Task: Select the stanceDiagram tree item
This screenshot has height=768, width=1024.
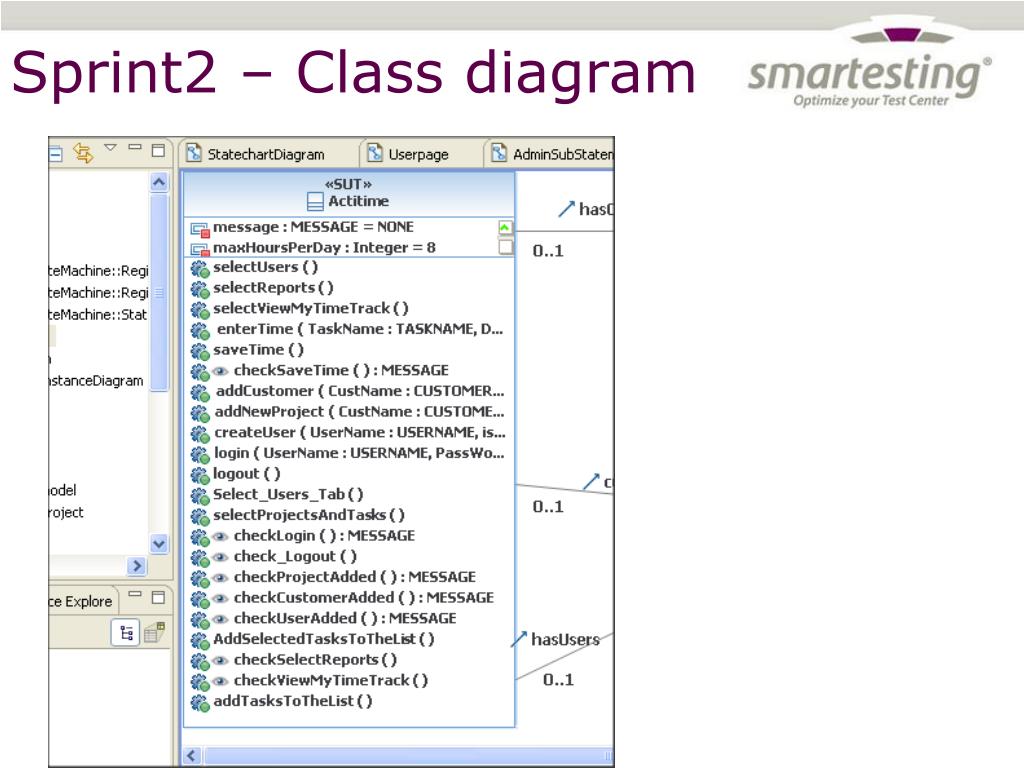Action: point(96,381)
